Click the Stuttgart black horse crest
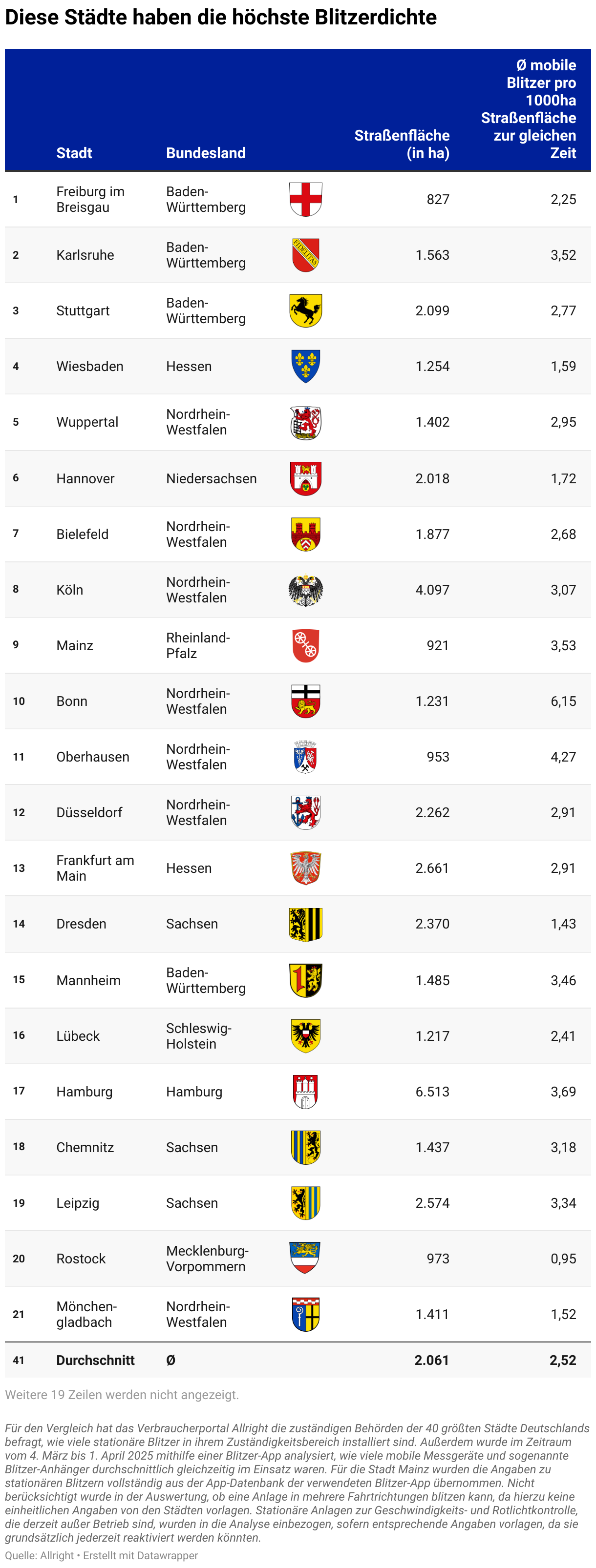 coord(305,310)
